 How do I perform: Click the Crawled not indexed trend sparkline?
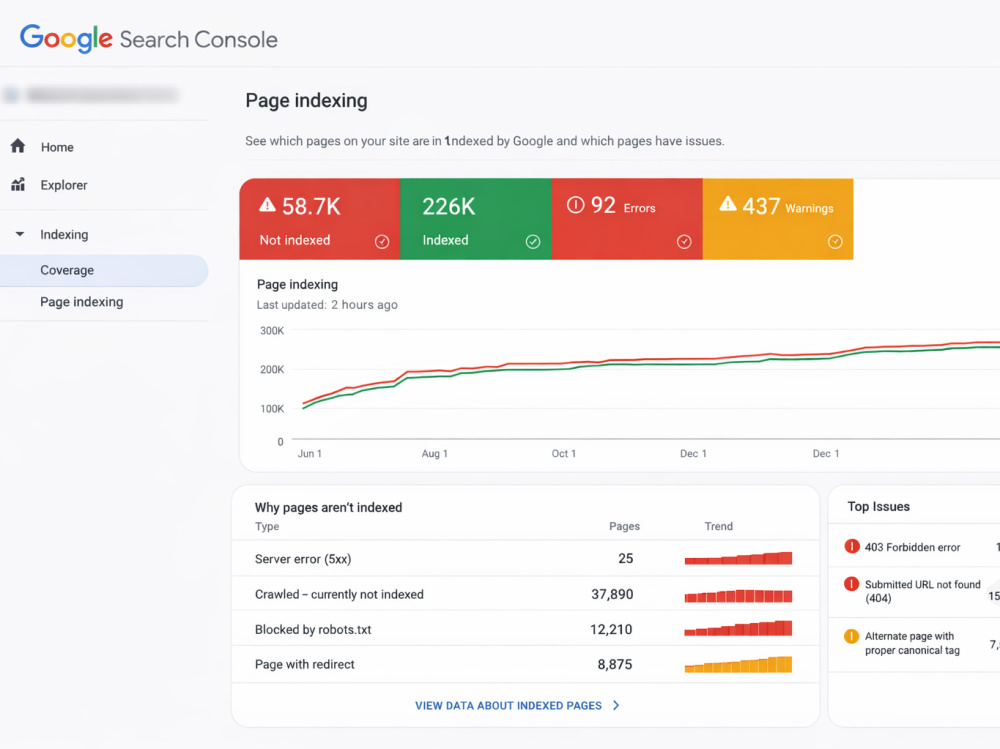[x=738, y=596]
